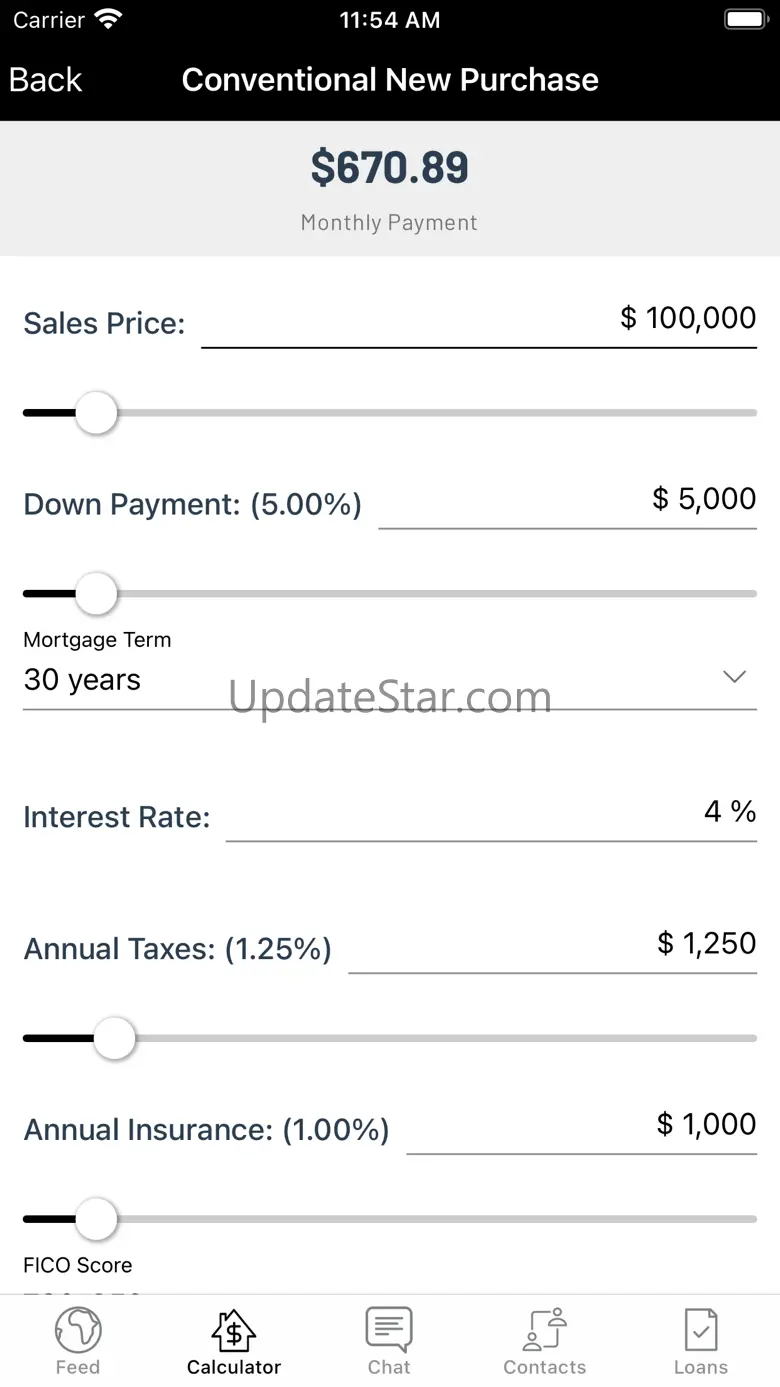780x1387 pixels.
Task: Tap the Calculator house icon
Action: tap(234, 1331)
